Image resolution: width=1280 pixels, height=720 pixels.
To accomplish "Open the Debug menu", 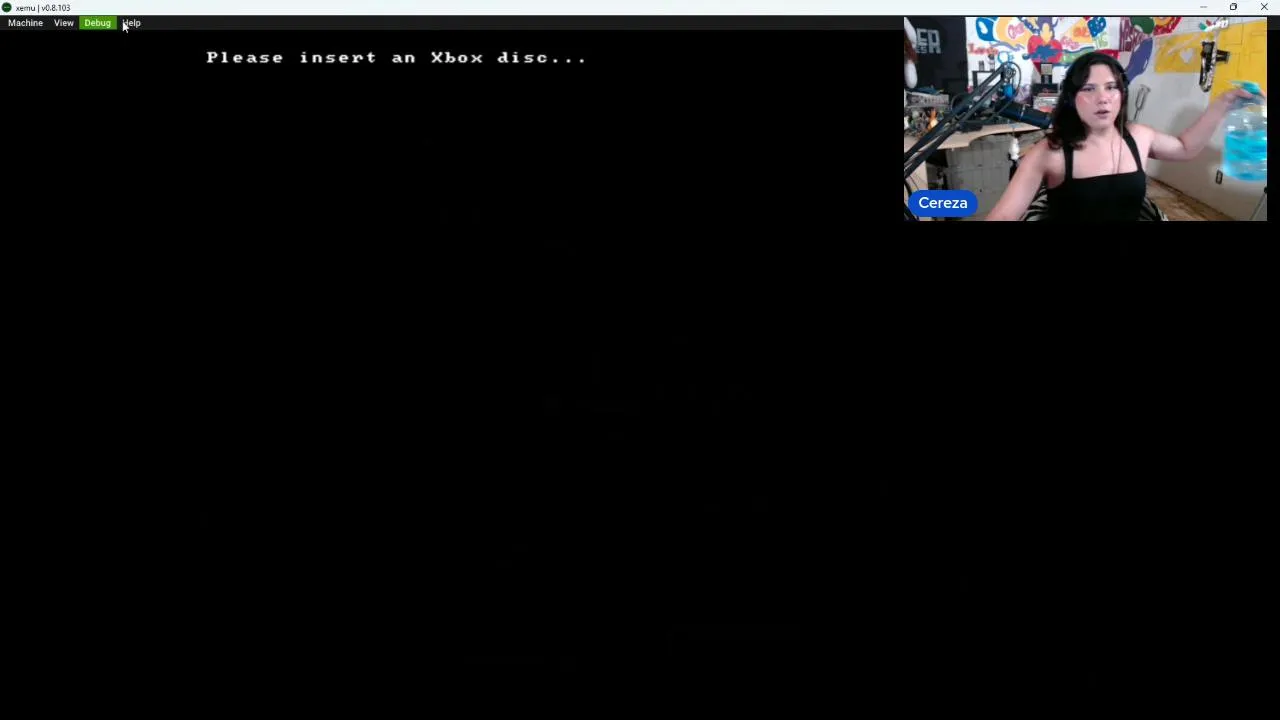I will [97, 23].
